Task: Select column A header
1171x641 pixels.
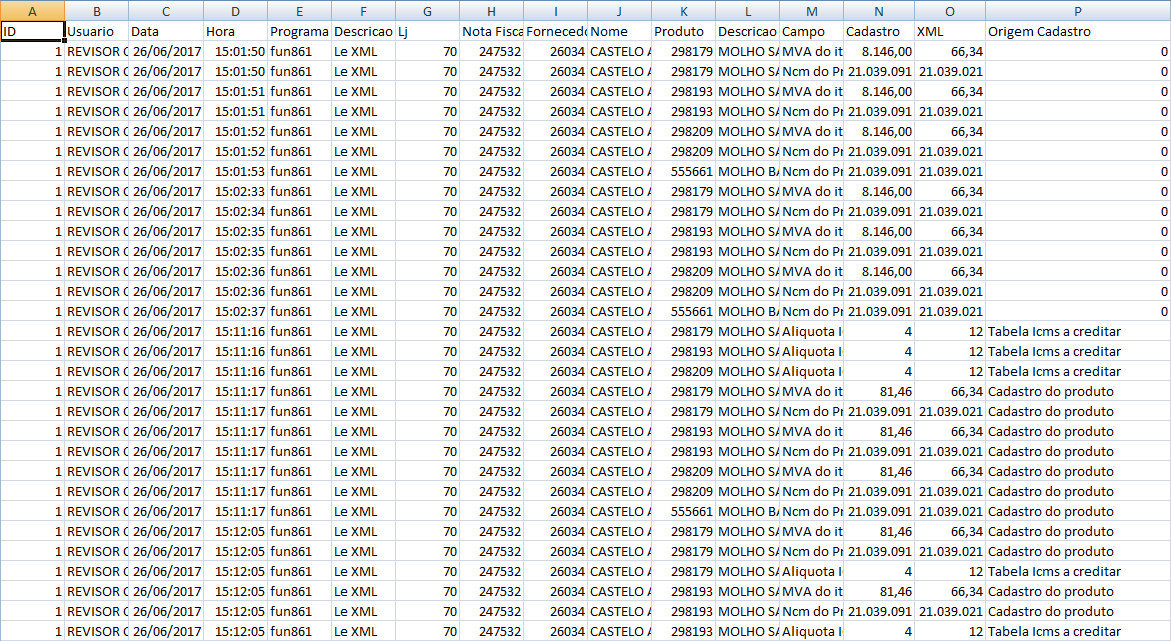Action: pyautogui.click(x=32, y=11)
